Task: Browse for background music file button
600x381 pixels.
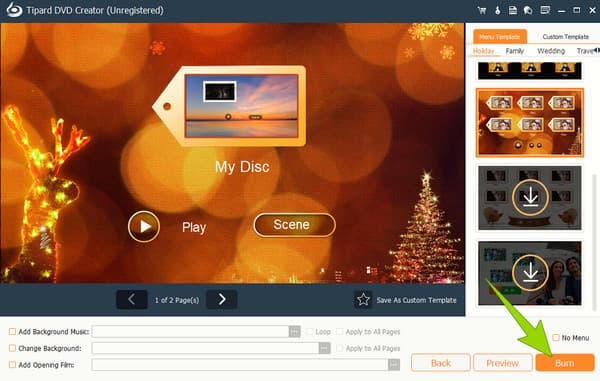Action: [294, 332]
